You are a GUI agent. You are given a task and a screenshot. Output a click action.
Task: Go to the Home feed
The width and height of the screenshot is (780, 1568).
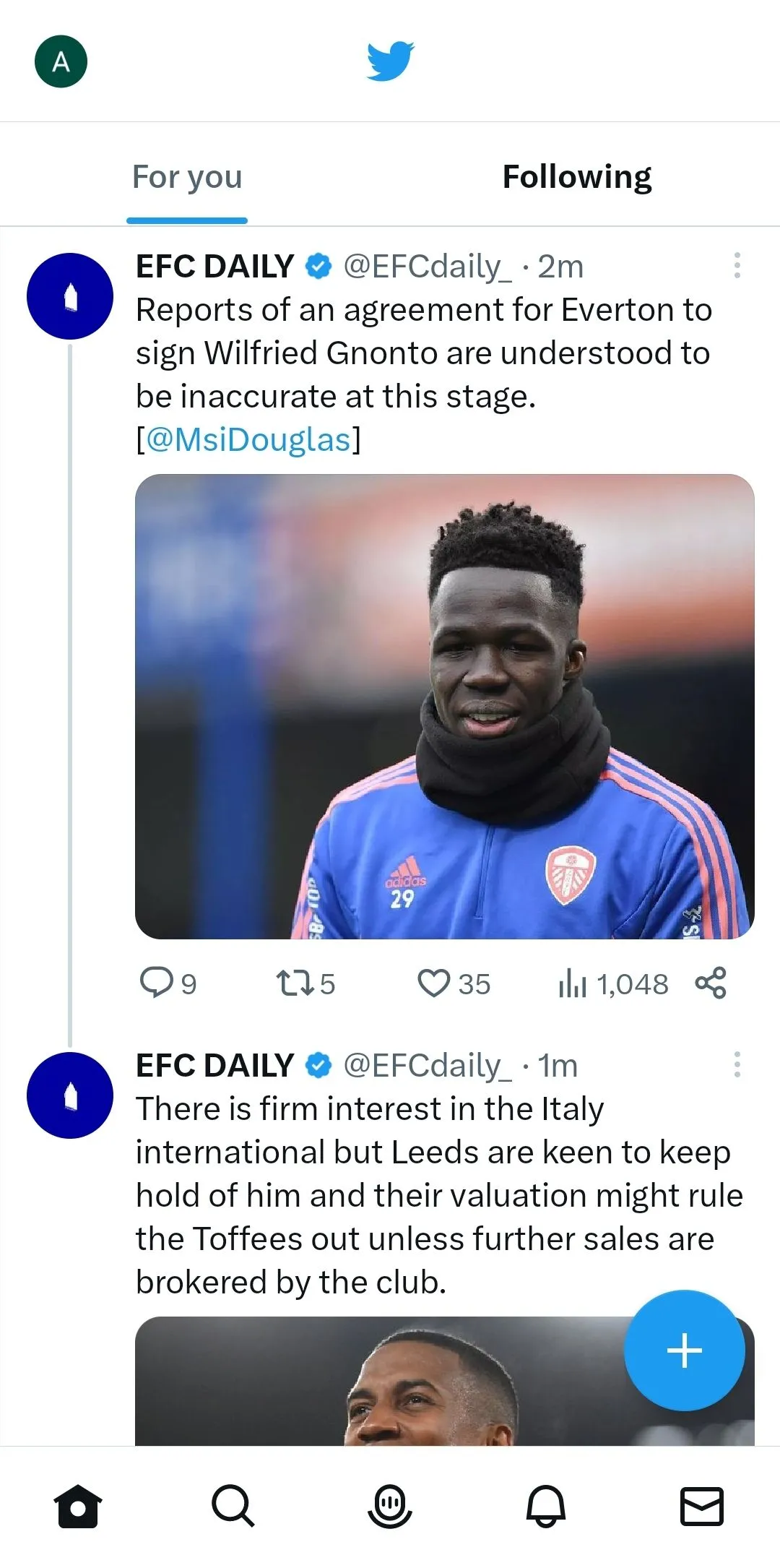click(x=78, y=1507)
